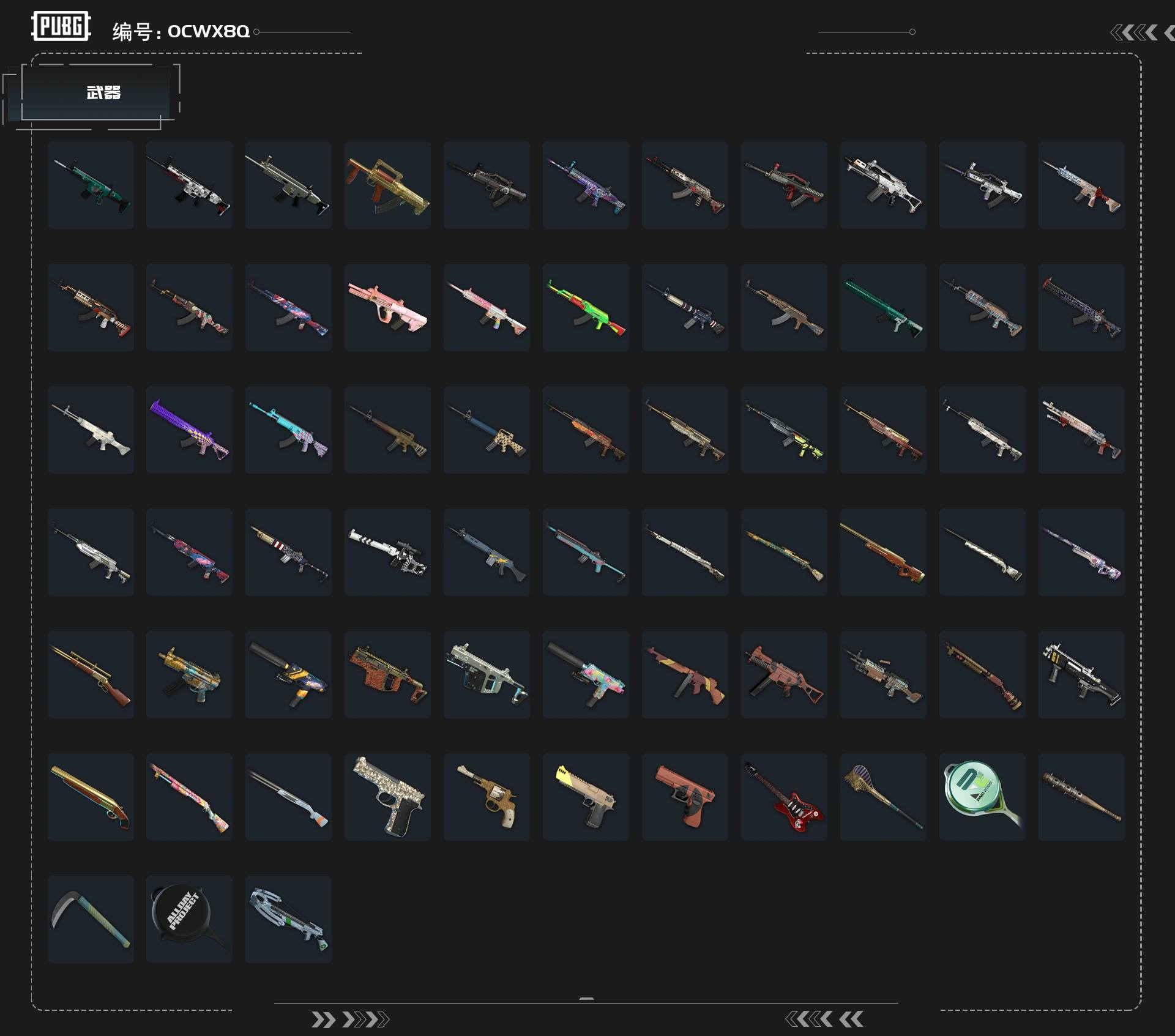Pick the striped rifle with gold suppressor

pyautogui.click(x=288, y=552)
